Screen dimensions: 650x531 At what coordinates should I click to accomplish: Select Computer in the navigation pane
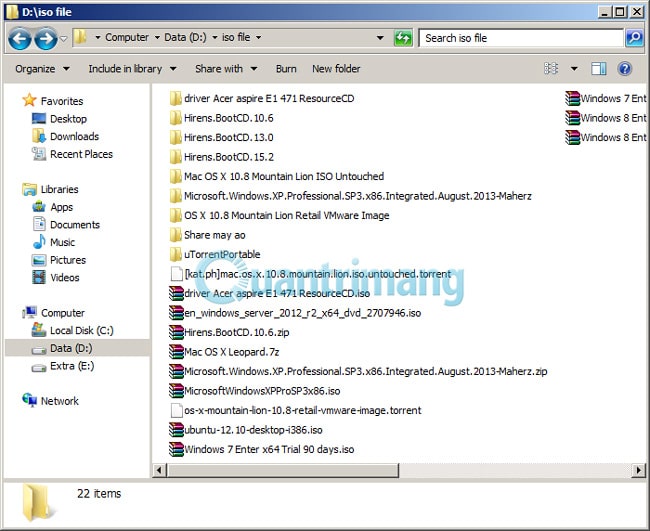pos(53,313)
